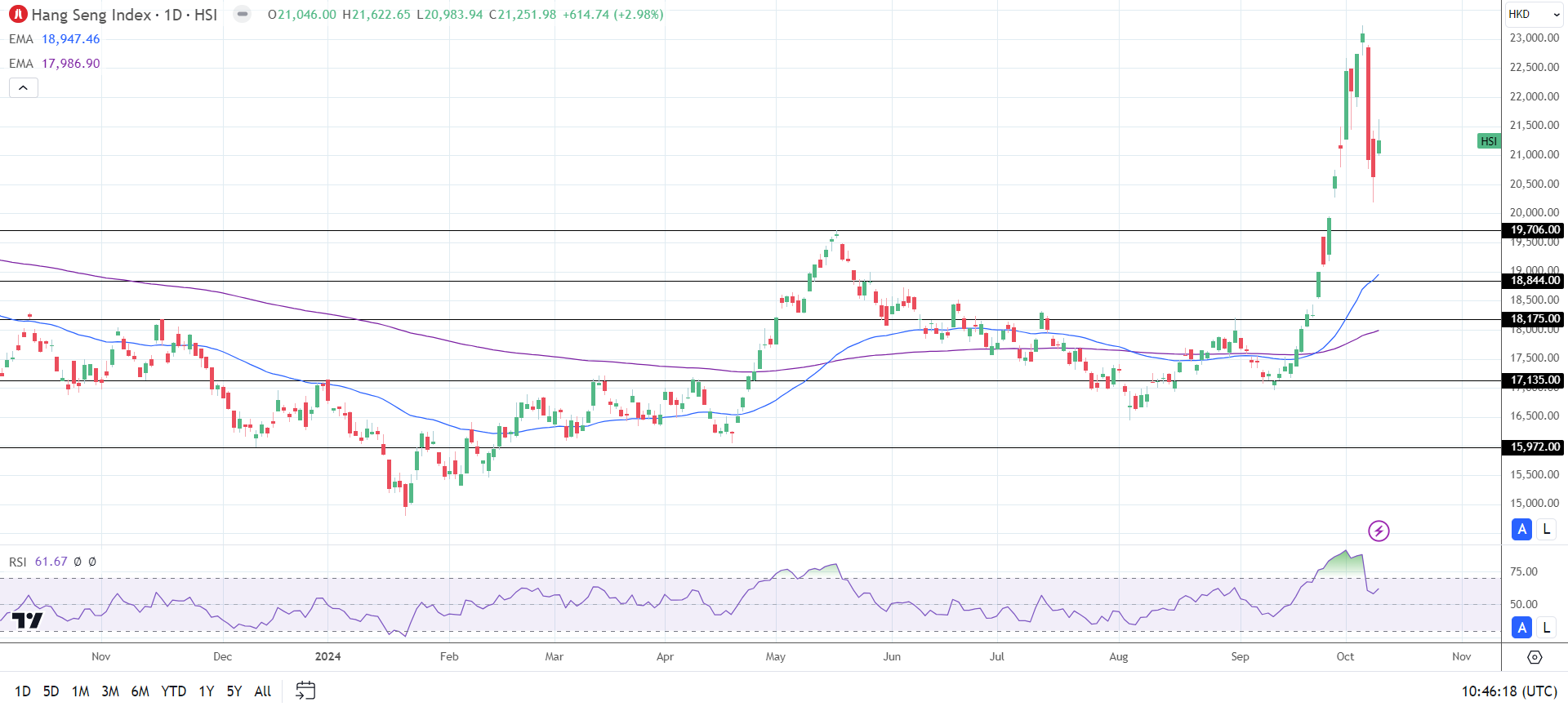This screenshot has height=711, width=1568.
Task: Click the 75.00 RSI axis label
Action: [x=1523, y=571]
